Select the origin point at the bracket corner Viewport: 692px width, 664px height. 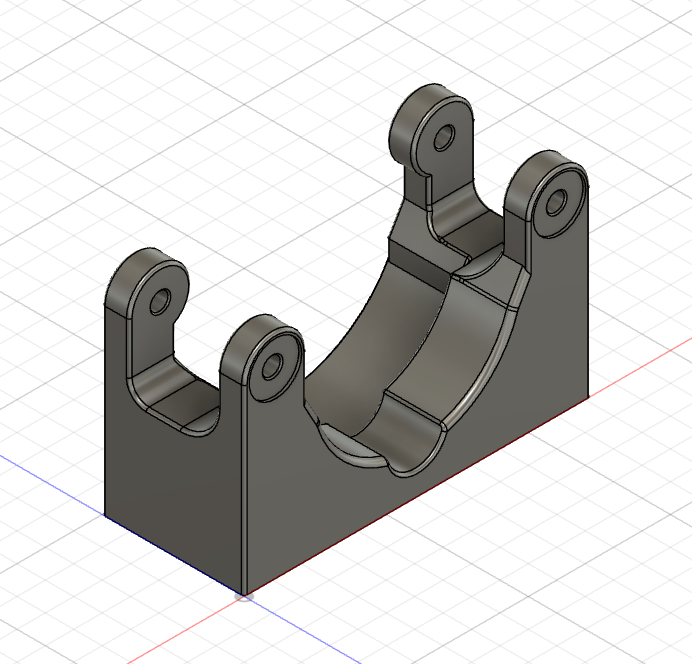pos(245,595)
